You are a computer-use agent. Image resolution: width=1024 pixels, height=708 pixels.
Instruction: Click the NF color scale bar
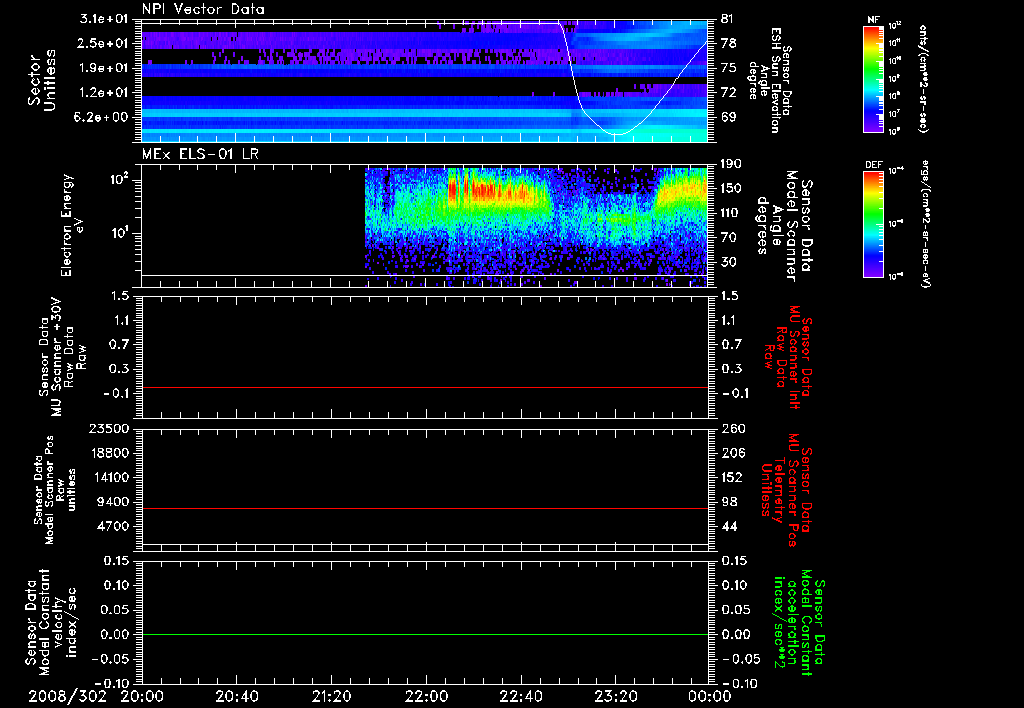click(x=871, y=79)
